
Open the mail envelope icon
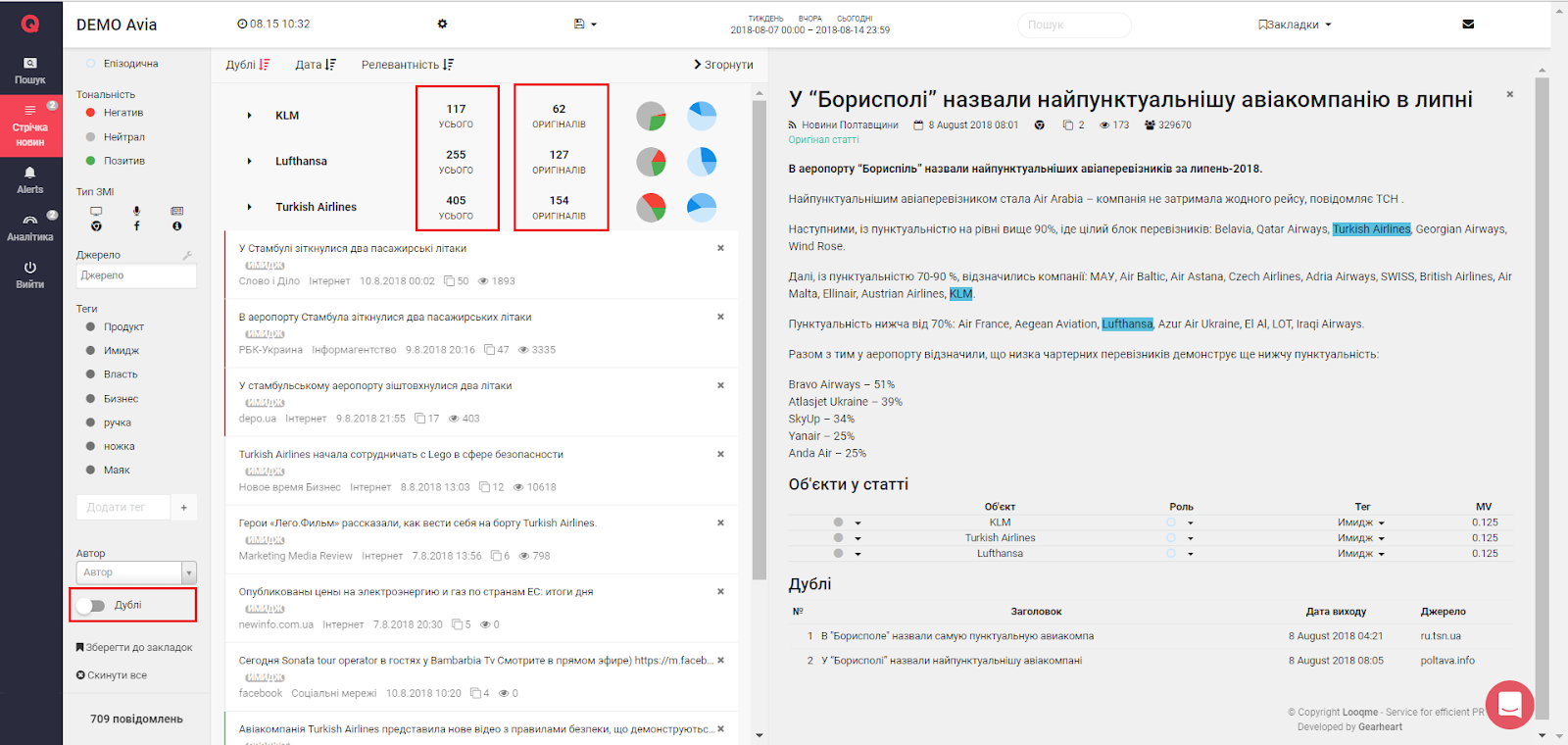tap(1468, 25)
